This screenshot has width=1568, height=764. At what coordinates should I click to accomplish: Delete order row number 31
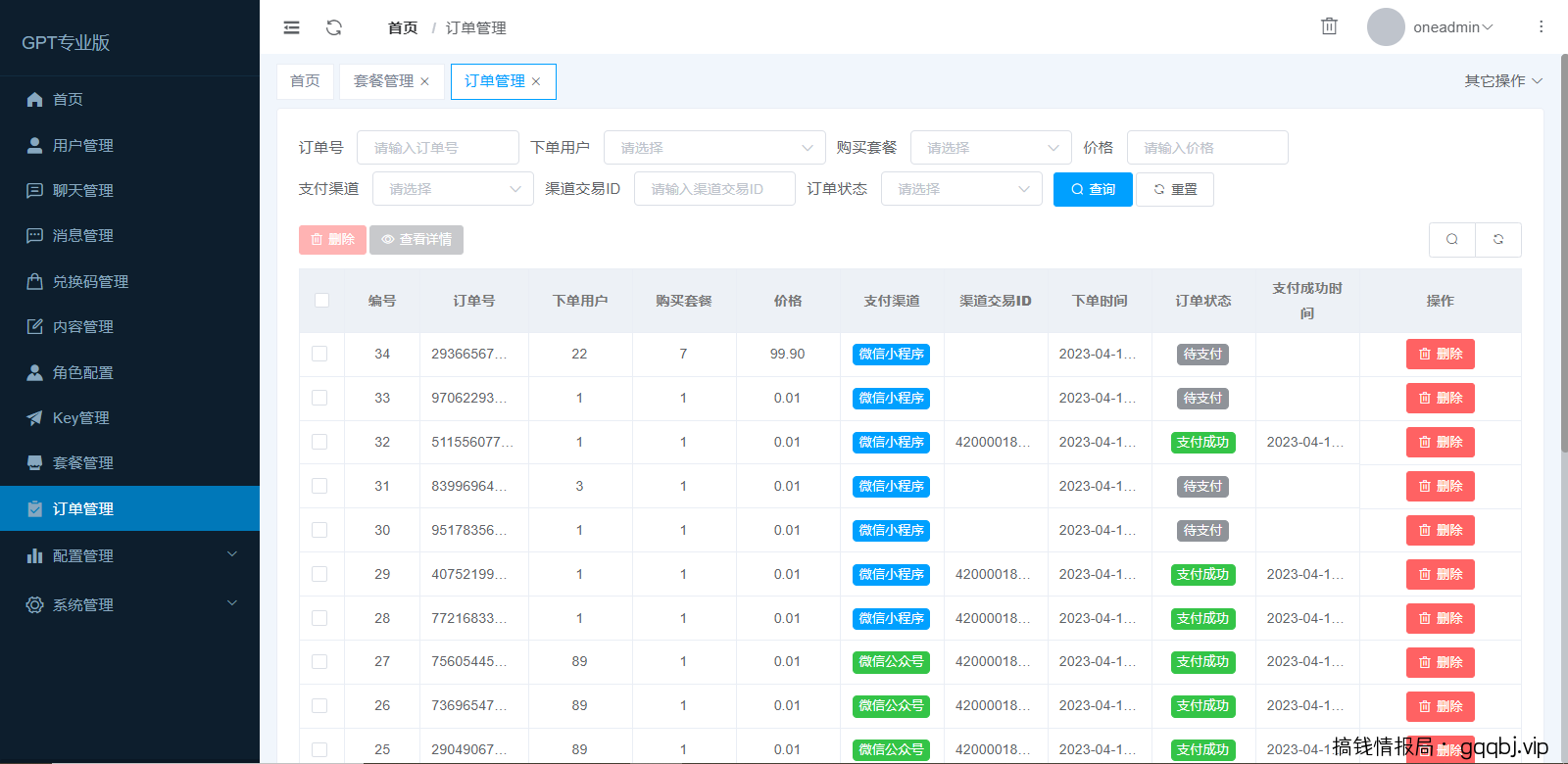click(x=1440, y=486)
